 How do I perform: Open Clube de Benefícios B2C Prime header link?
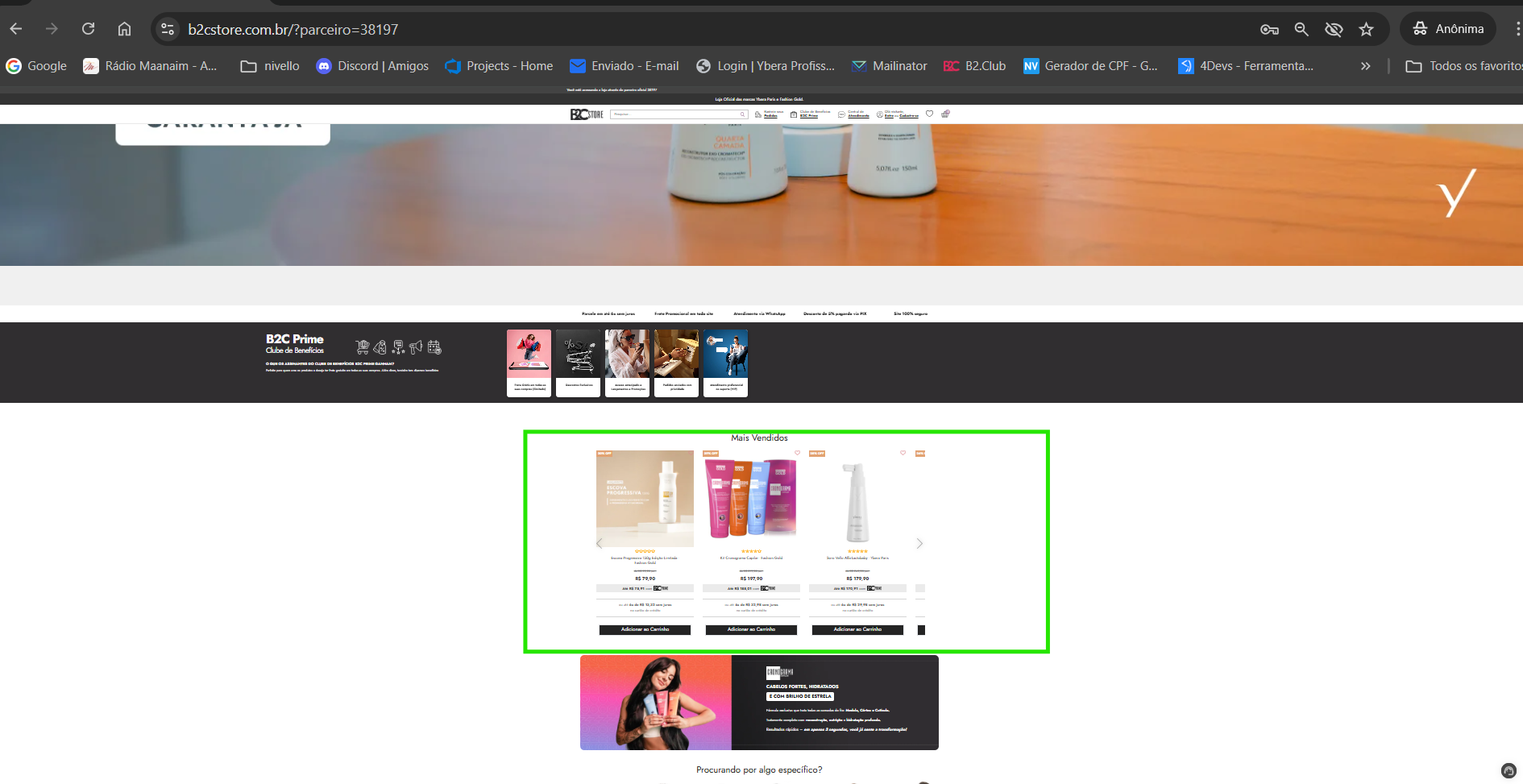click(x=810, y=114)
